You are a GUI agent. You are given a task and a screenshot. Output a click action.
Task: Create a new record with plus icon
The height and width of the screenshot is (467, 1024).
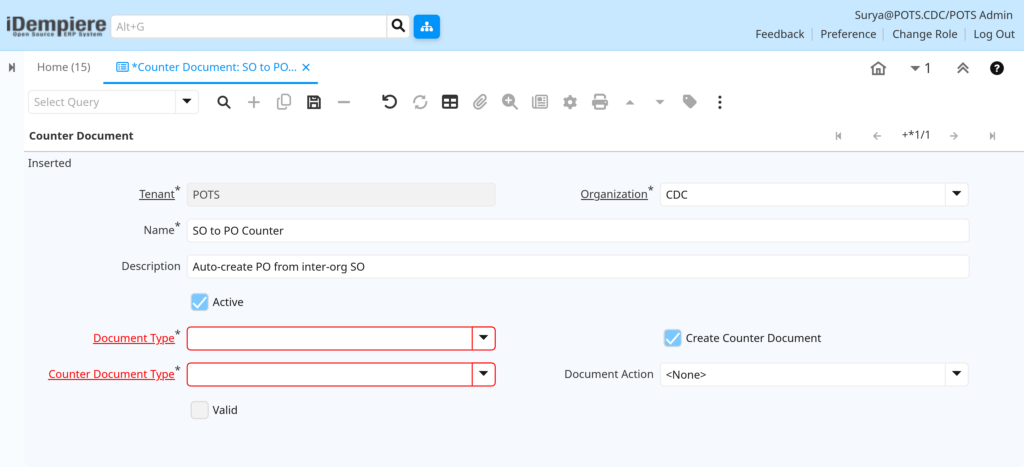(253, 102)
